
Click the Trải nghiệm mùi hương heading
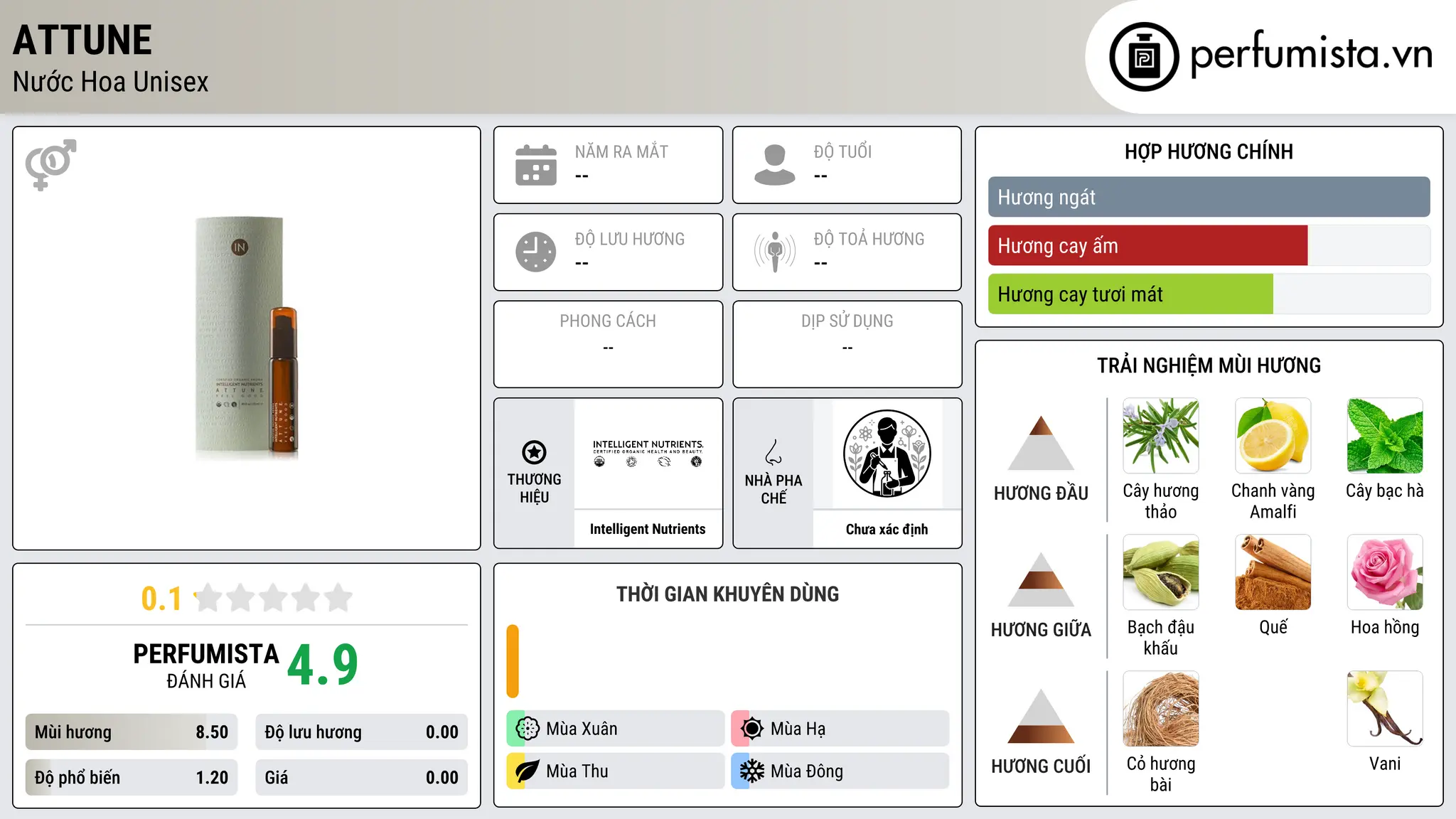[x=1209, y=365]
